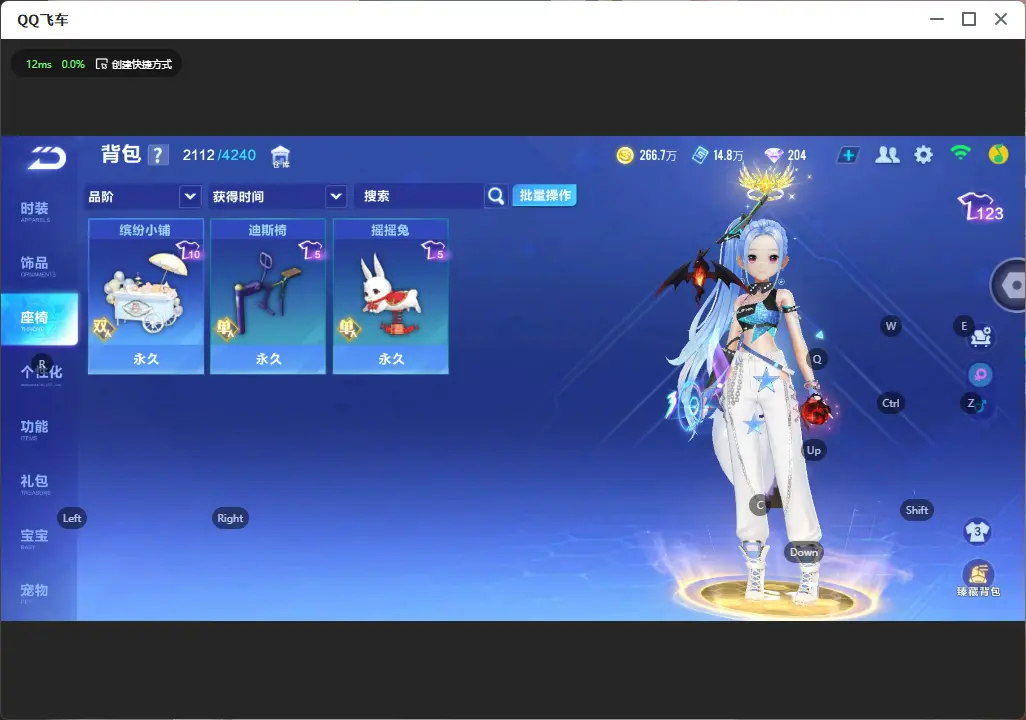Click the round yellow avatar icon

coord(998,154)
